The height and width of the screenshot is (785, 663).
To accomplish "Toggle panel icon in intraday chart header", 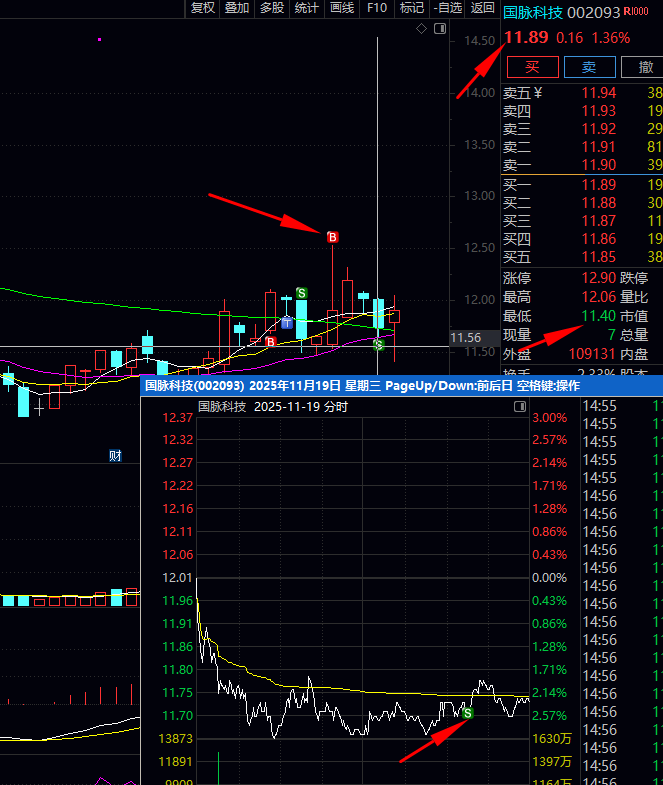I will point(520,407).
